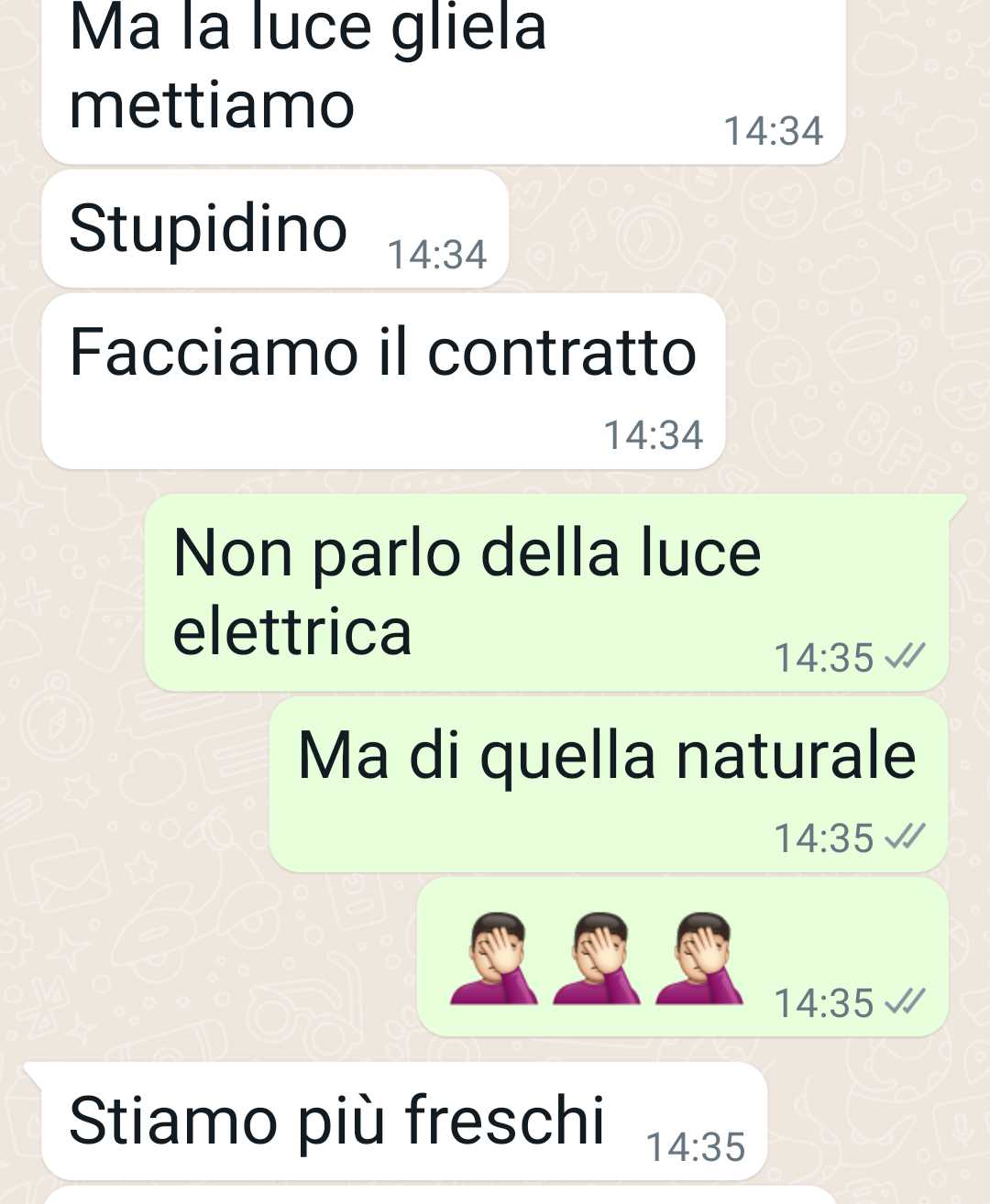Click the 14:35 timestamp on 'quella naturale' bubble

point(824,837)
